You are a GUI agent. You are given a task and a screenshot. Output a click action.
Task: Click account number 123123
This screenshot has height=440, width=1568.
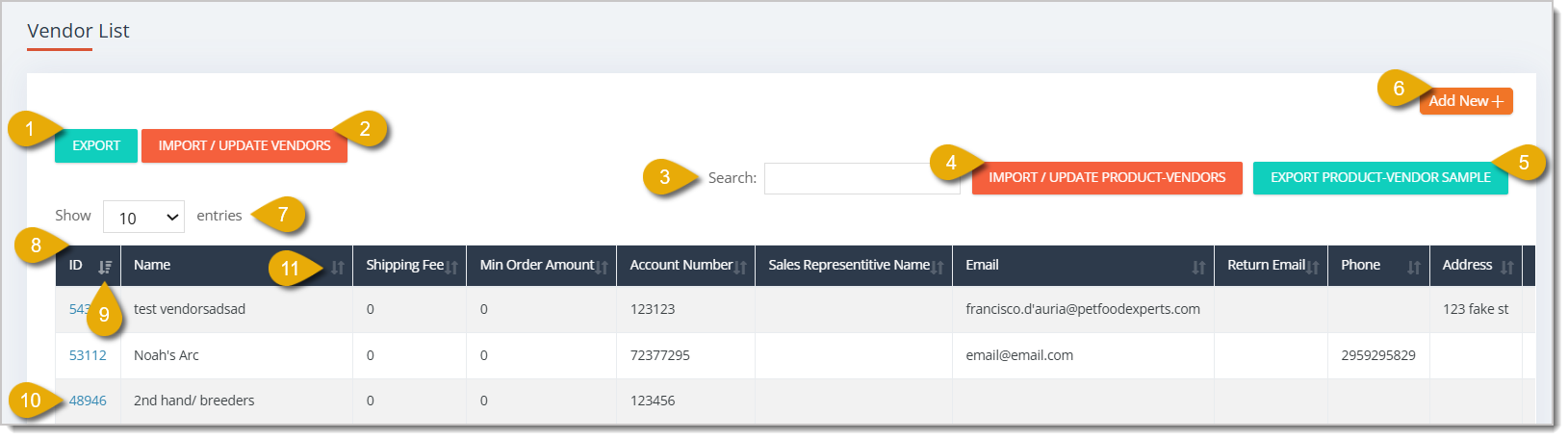click(653, 309)
